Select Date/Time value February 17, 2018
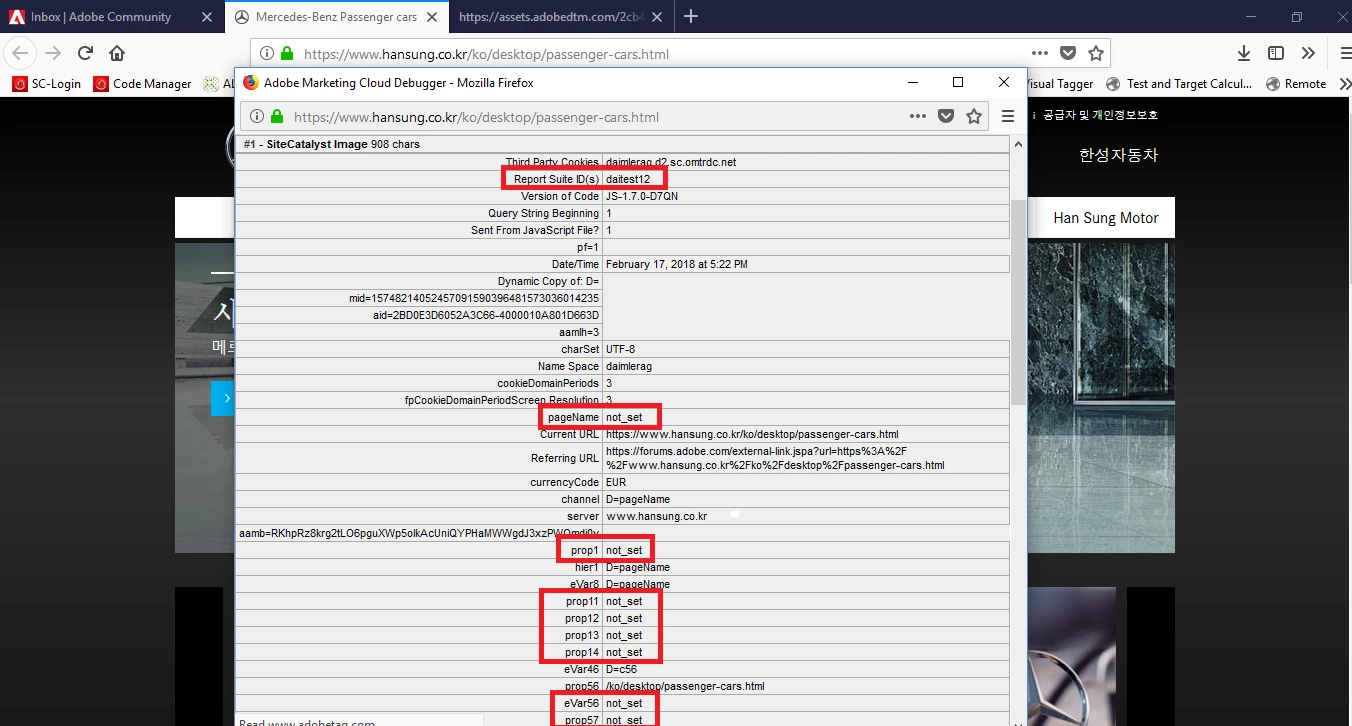Viewport: 1352px width, 726px height. (676, 264)
